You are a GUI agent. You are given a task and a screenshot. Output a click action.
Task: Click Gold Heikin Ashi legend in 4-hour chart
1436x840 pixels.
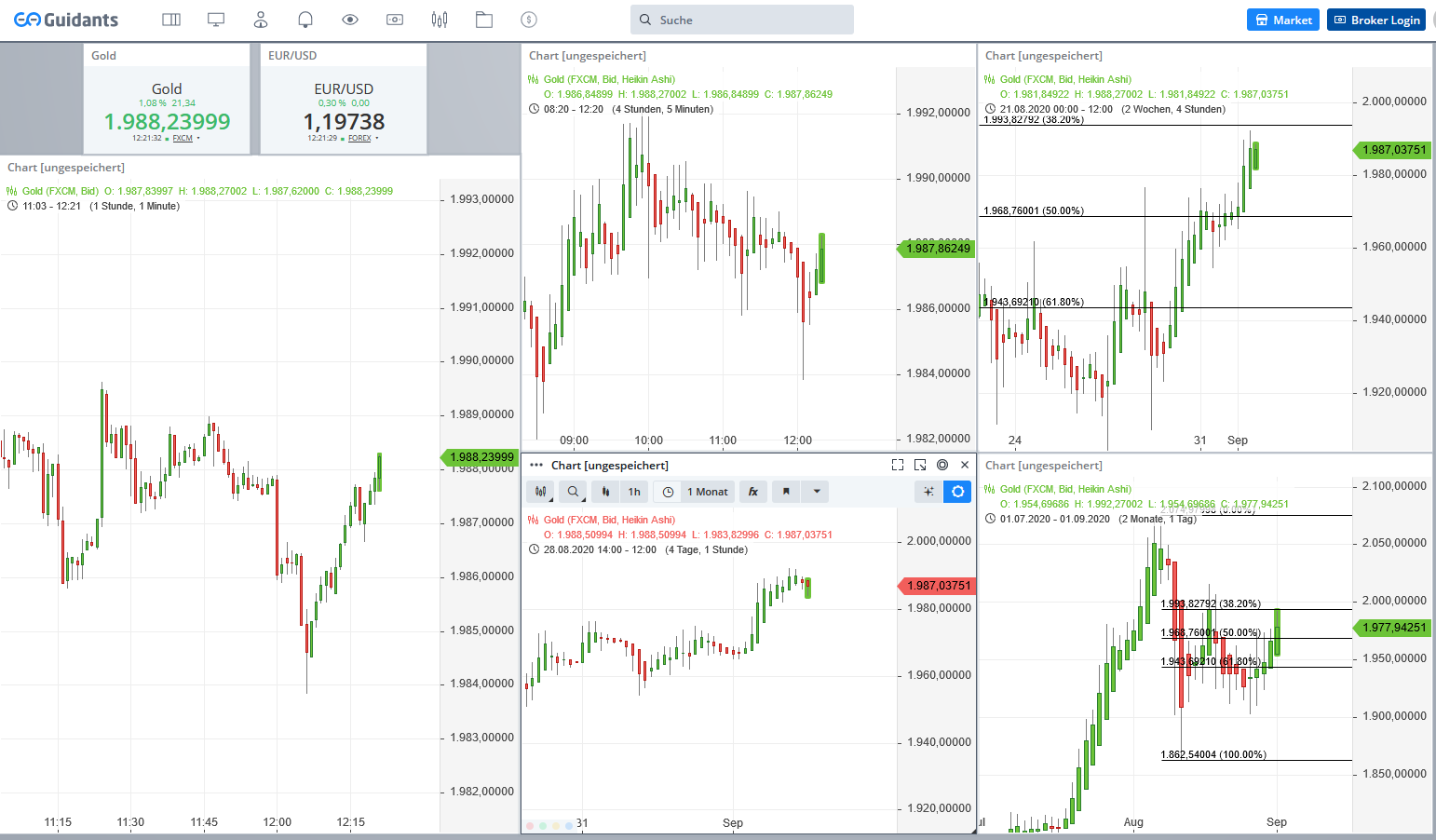pyautogui.click(x=1065, y=79)
